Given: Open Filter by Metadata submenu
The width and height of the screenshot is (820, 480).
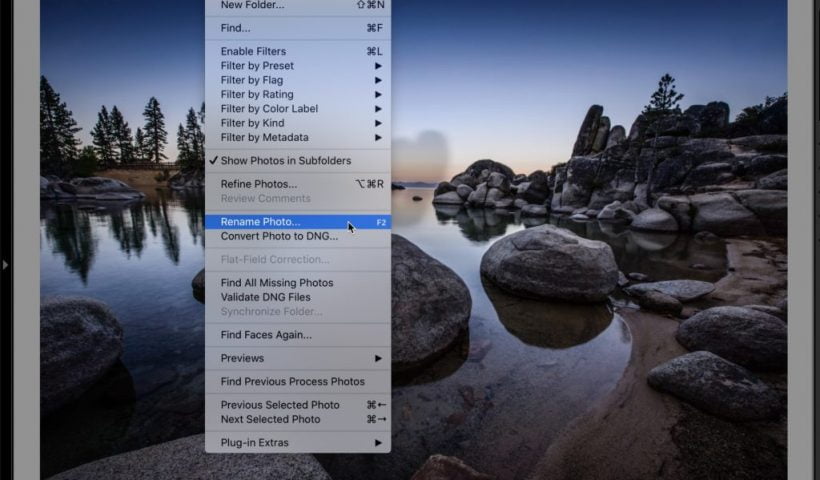Looking at the screenshot, I should tap(264, 137).
